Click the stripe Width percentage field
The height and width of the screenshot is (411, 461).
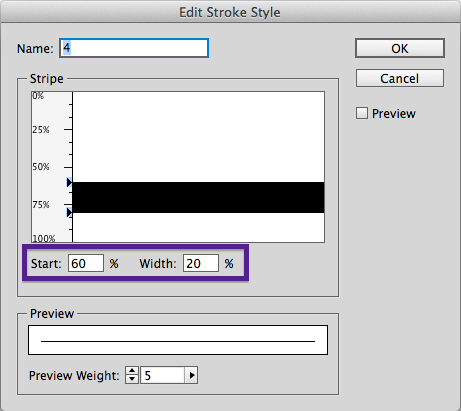coord(201,263)
